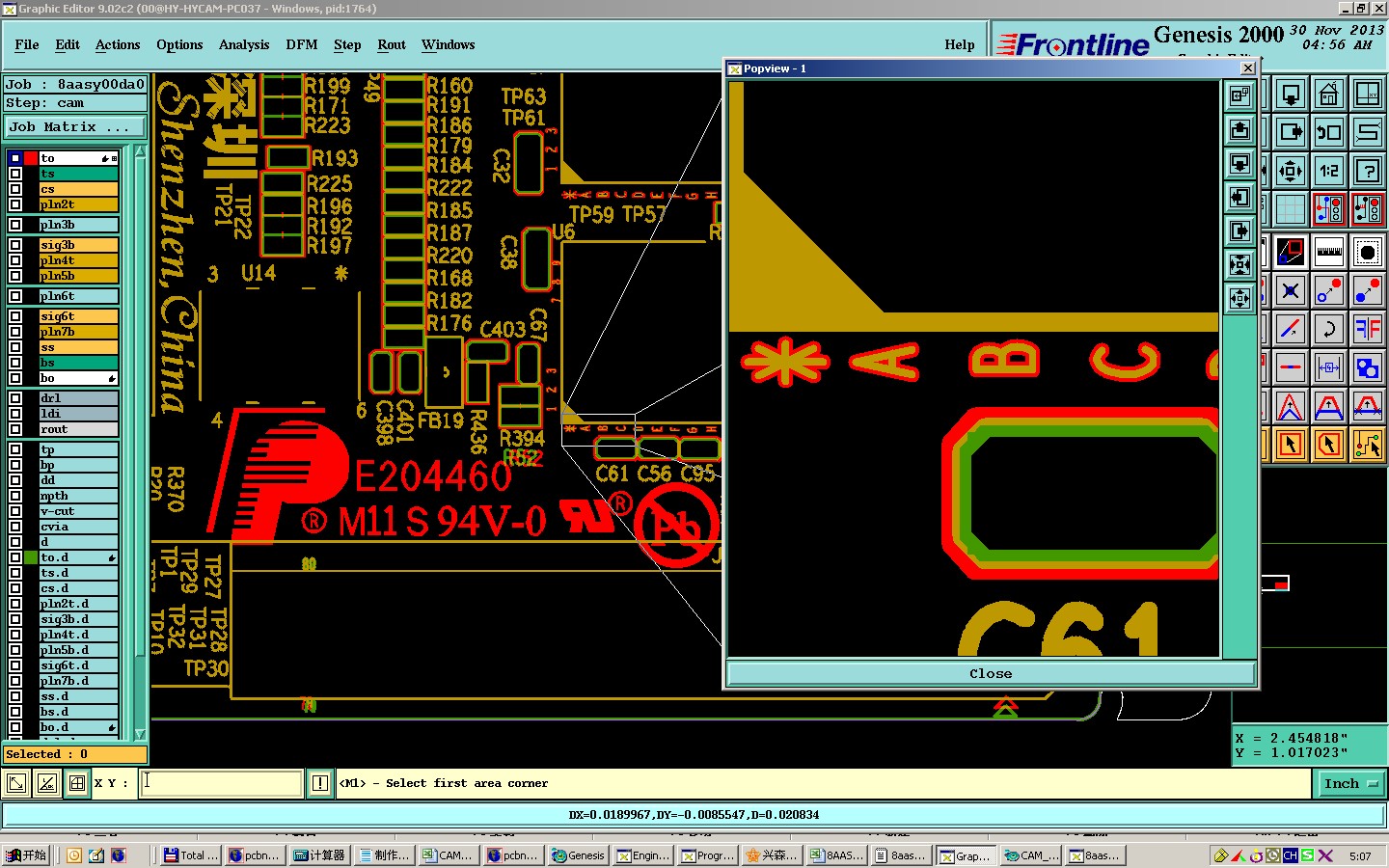Image resolution: width=1389 pixels, height=868 pixels.
Task: Click the Popview pan up icon
Action: click(x=1240, y=130)
